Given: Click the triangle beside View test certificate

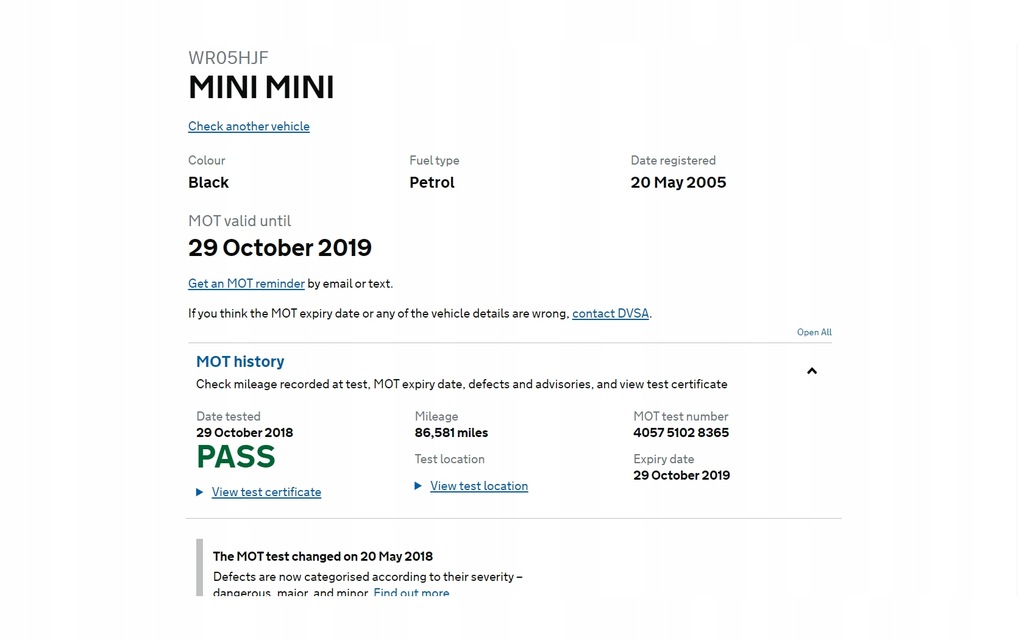Looking at the screenshot, I should pos(200,492).
